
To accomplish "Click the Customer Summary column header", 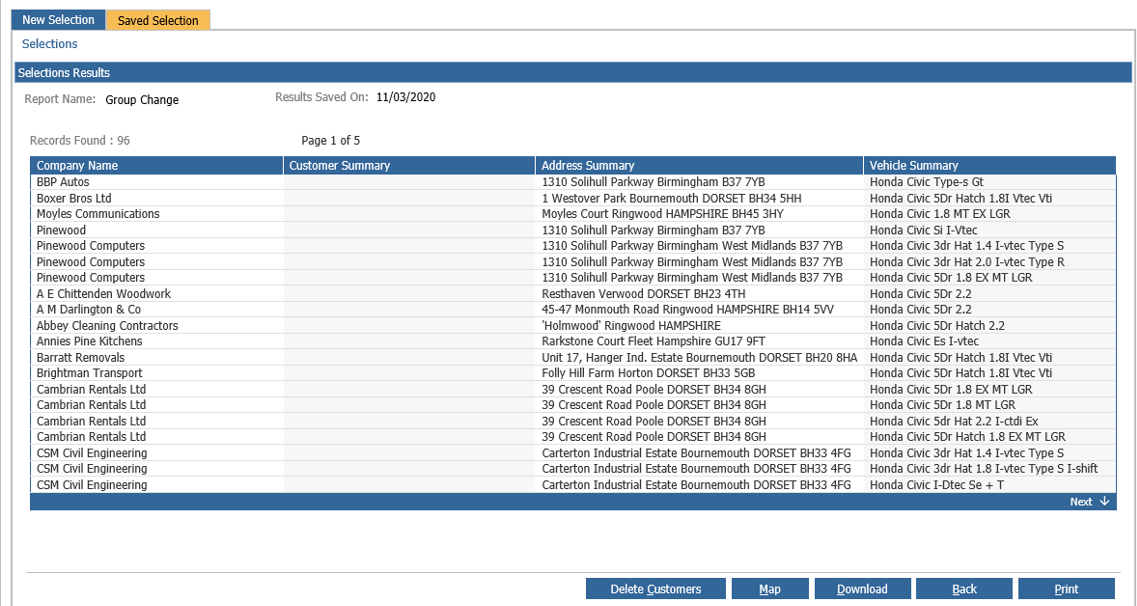I will [x=409, y=165].
